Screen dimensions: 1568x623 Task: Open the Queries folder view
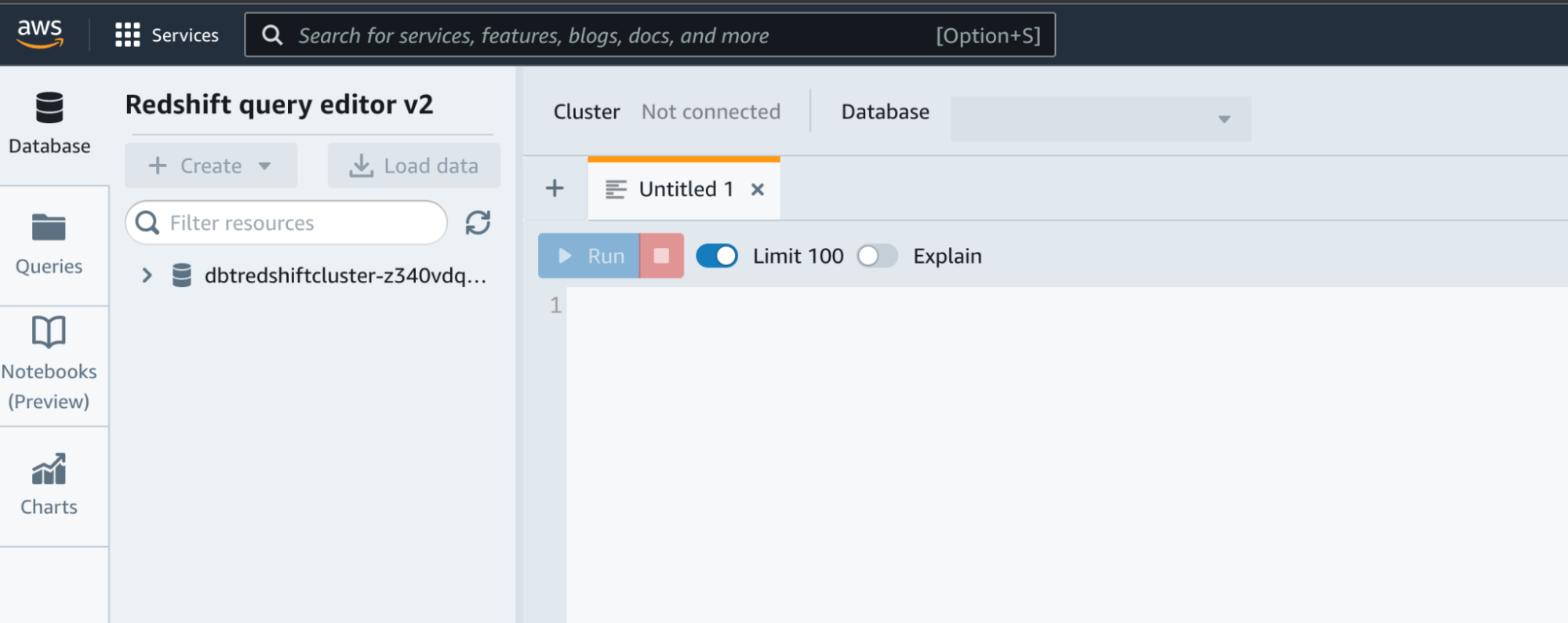coord(49,244)
